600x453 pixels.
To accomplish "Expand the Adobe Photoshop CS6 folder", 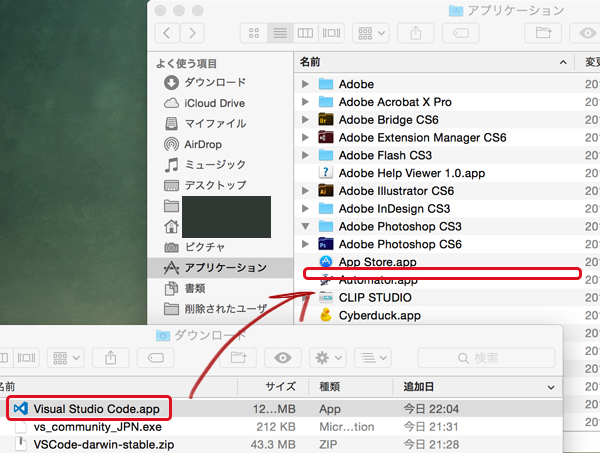I will click(x=305, y=244).
